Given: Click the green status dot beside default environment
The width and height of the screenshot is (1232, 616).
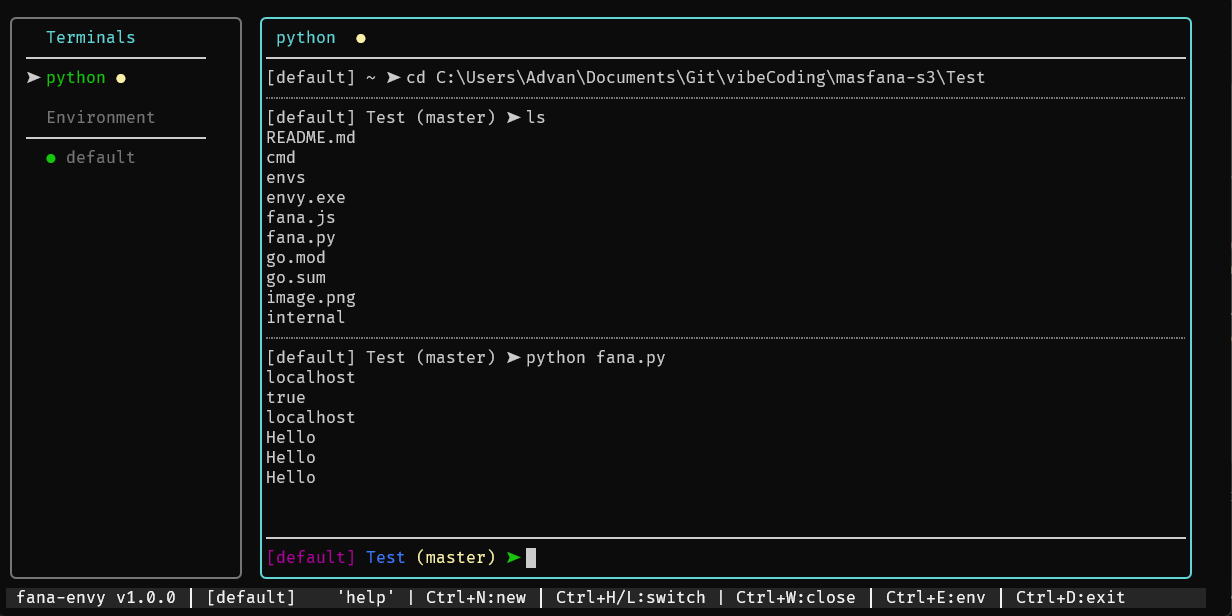Looking at the screenshot, I should [x=50, y=157].
